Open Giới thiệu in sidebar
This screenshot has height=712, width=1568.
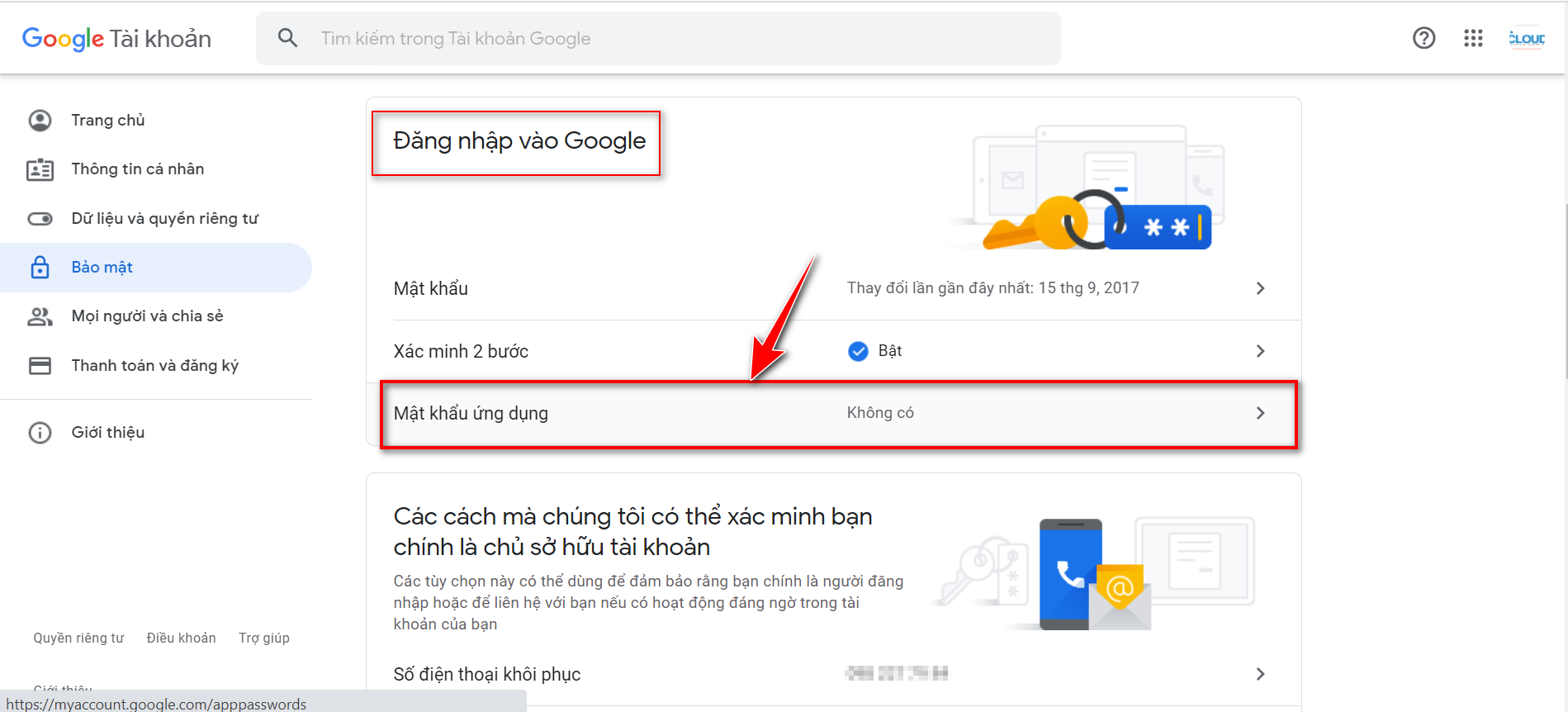pos(156,433)
